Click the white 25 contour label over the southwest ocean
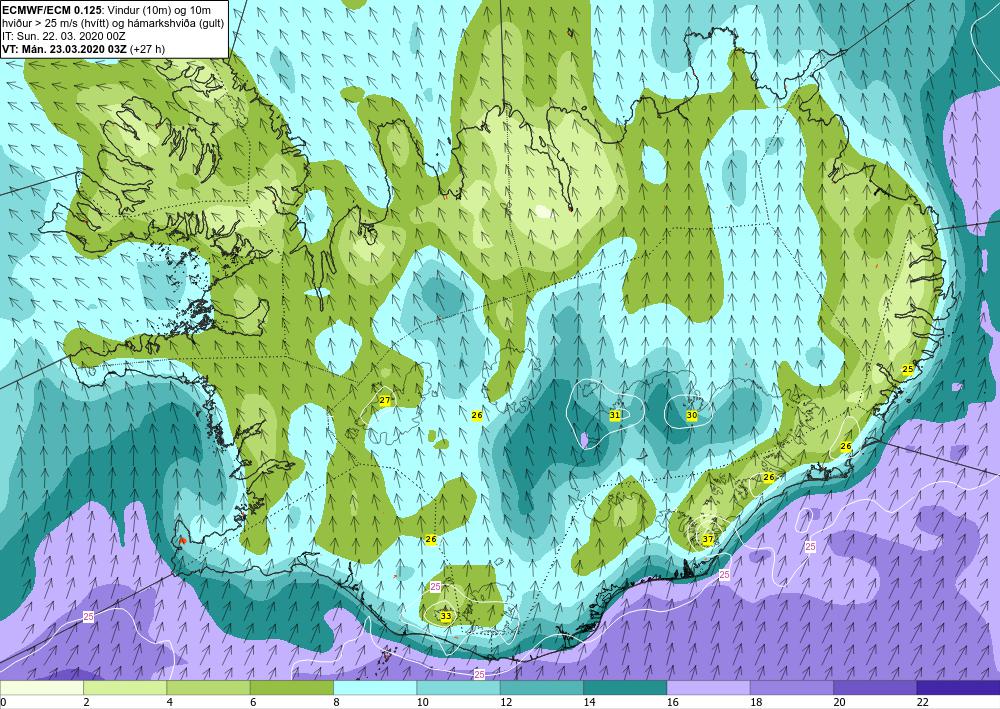The image size is (1000, 709). (x=89, y=617)
